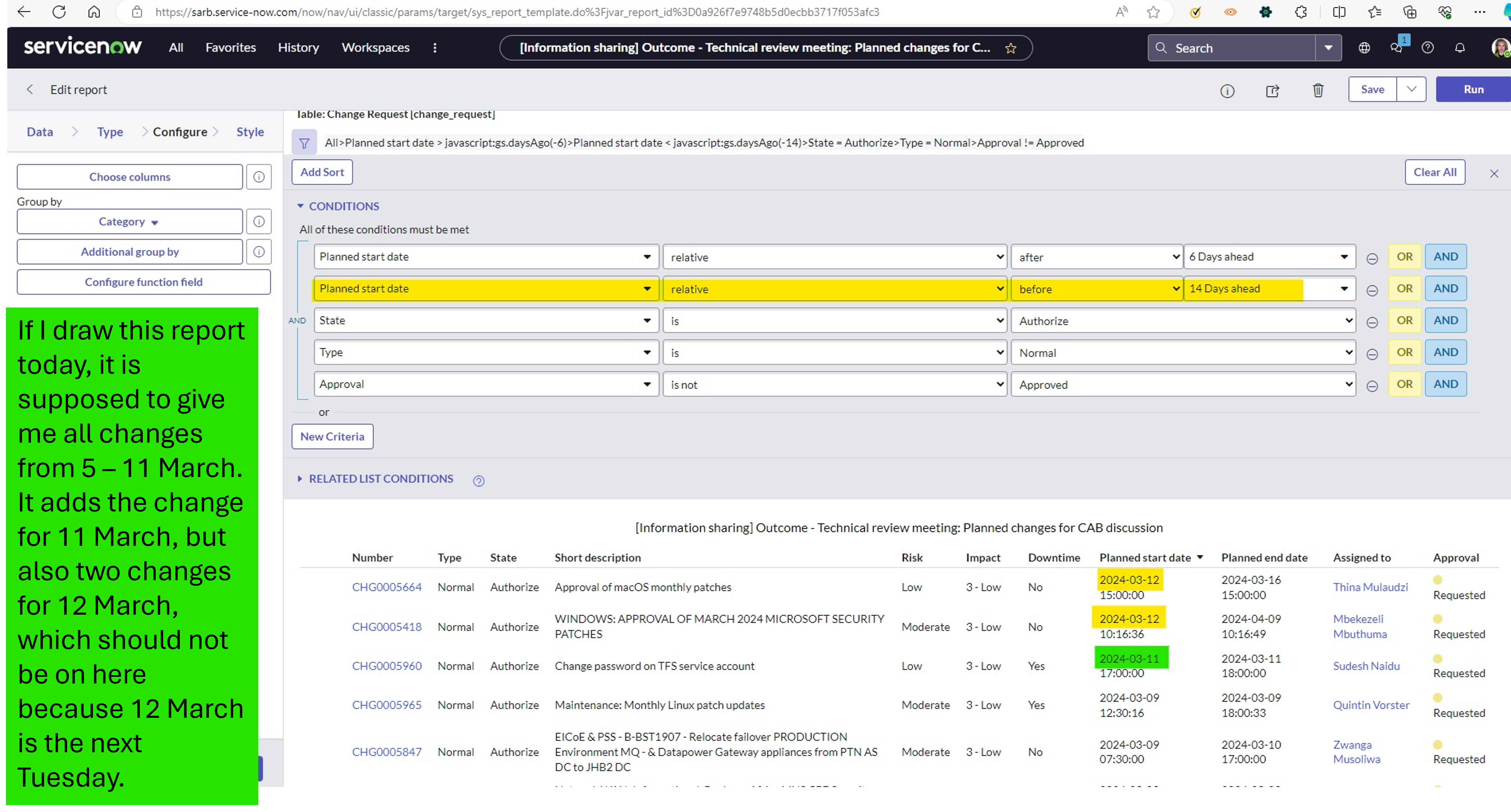This screenshot has width=1511, height=812.
Task: Collapse the CONDITIONS section
Action: (339, 206)
